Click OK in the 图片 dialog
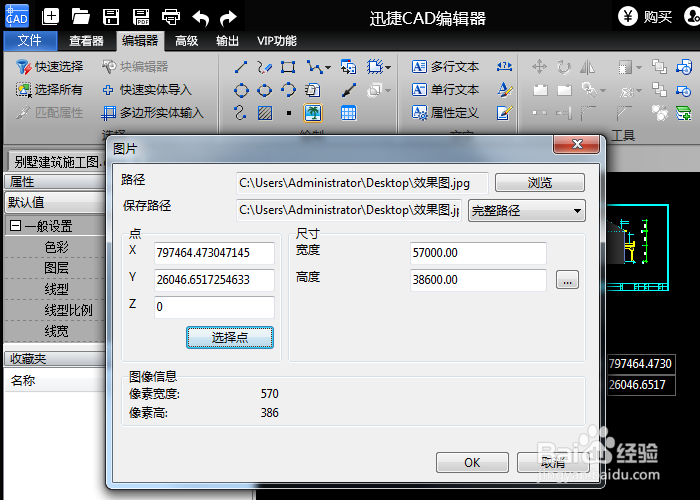 [x=472, y=462]
